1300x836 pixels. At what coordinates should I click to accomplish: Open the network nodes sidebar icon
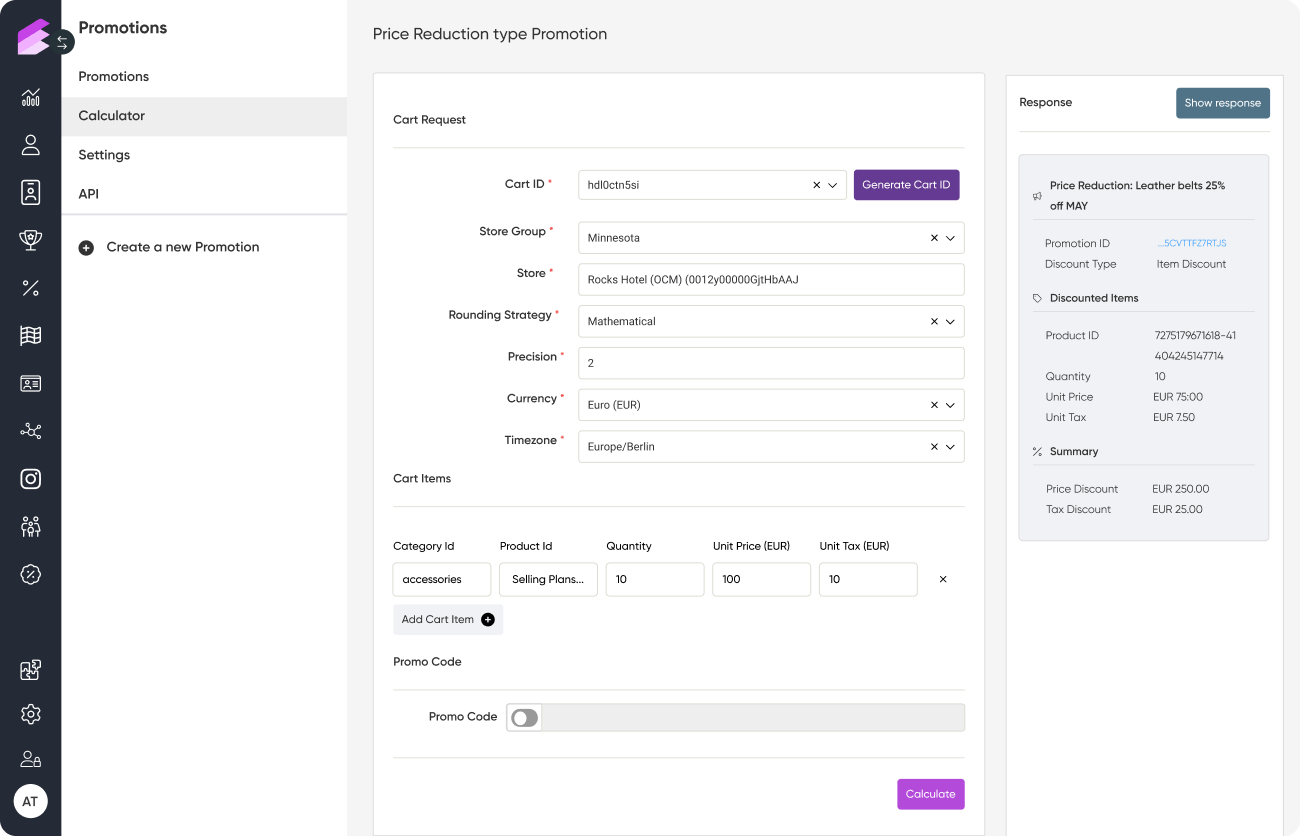(x=30, y=431)
